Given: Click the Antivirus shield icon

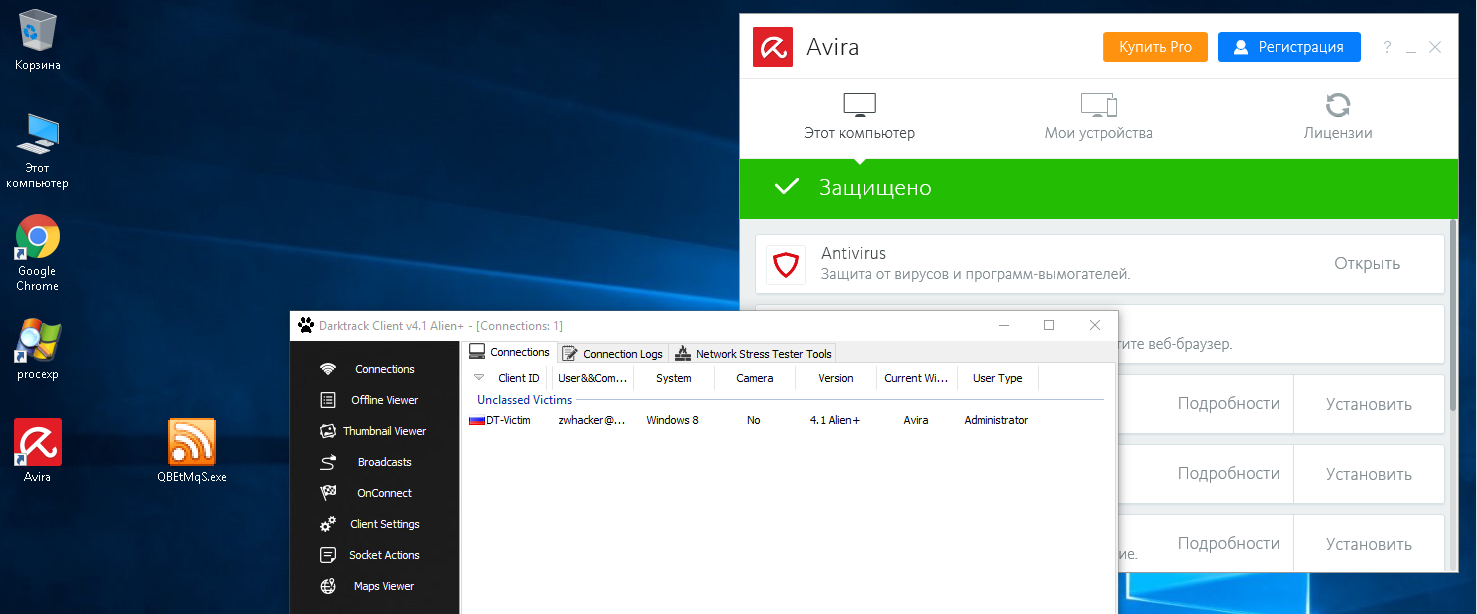Looking at the screenshot, I should 786,265.
